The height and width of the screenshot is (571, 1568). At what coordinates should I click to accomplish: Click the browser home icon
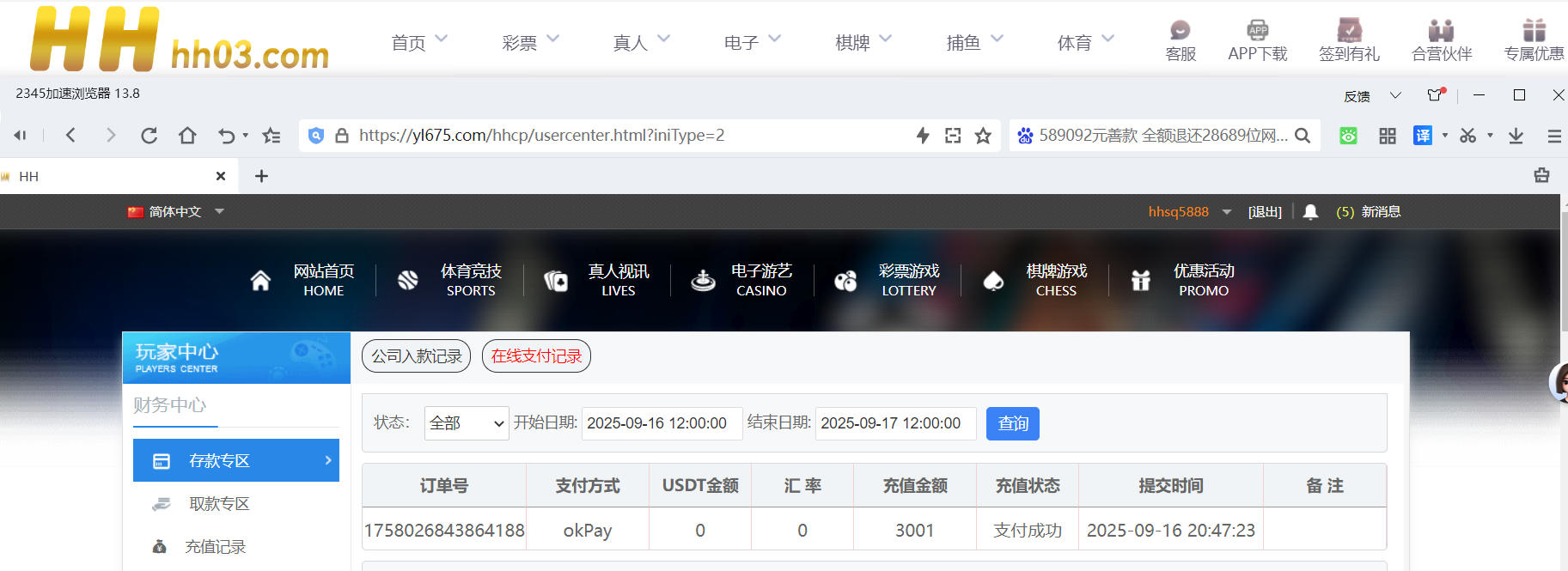[x=187, y=136]
